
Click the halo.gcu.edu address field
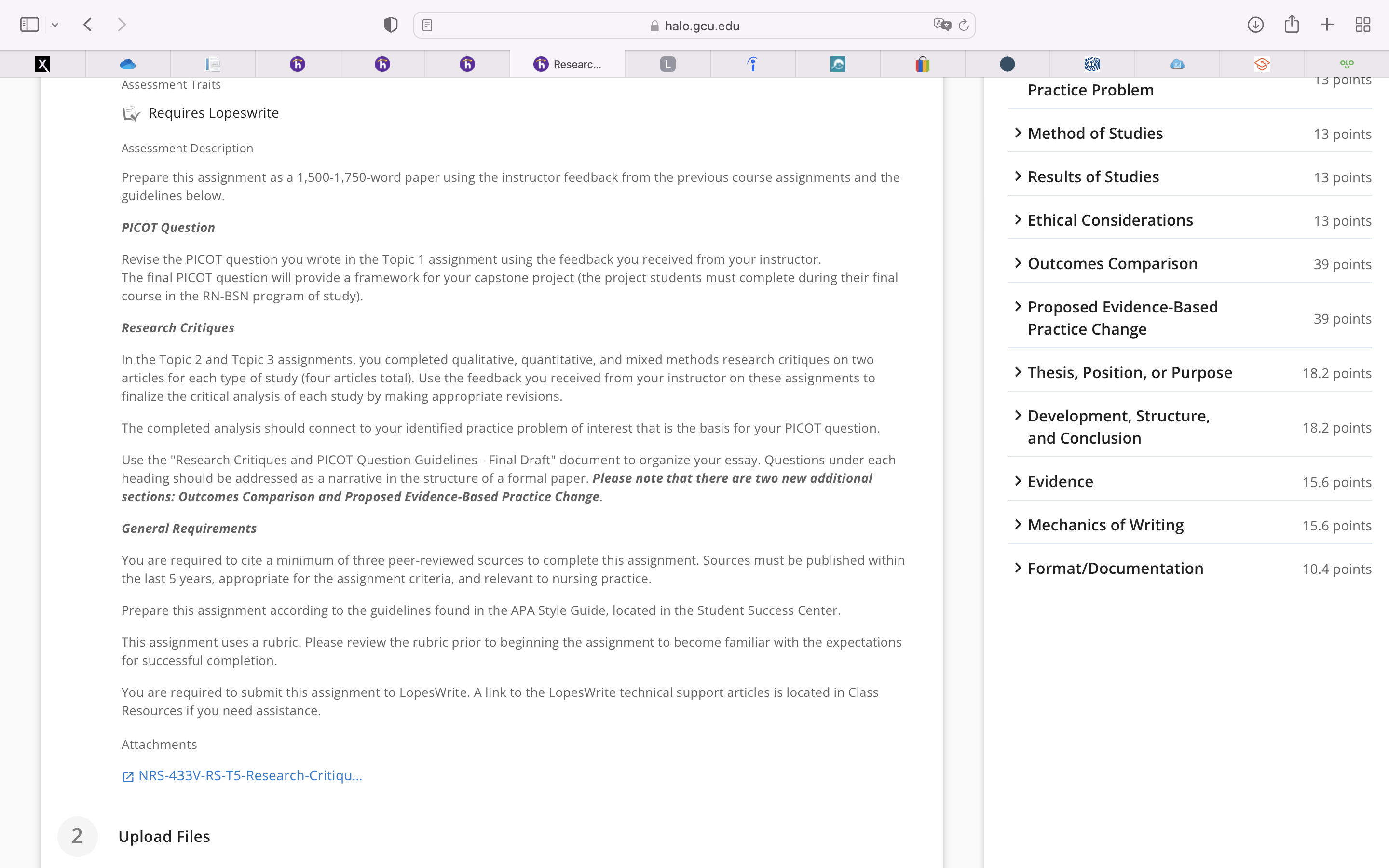[x=694, y=25]
